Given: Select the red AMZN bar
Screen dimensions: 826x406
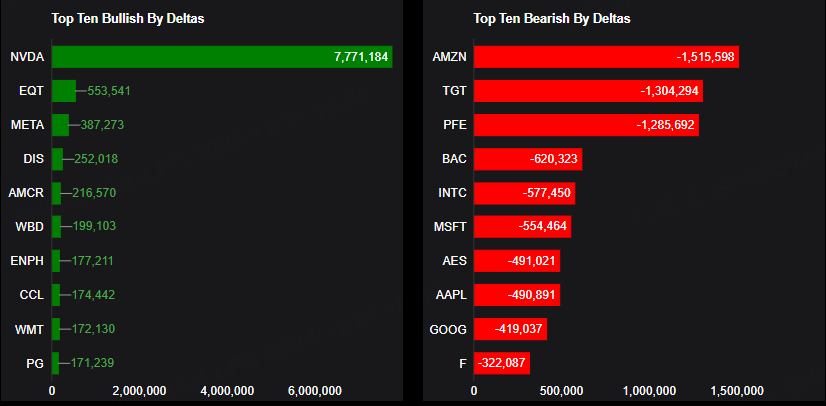Looking at the screenshot, I should 606,57.
